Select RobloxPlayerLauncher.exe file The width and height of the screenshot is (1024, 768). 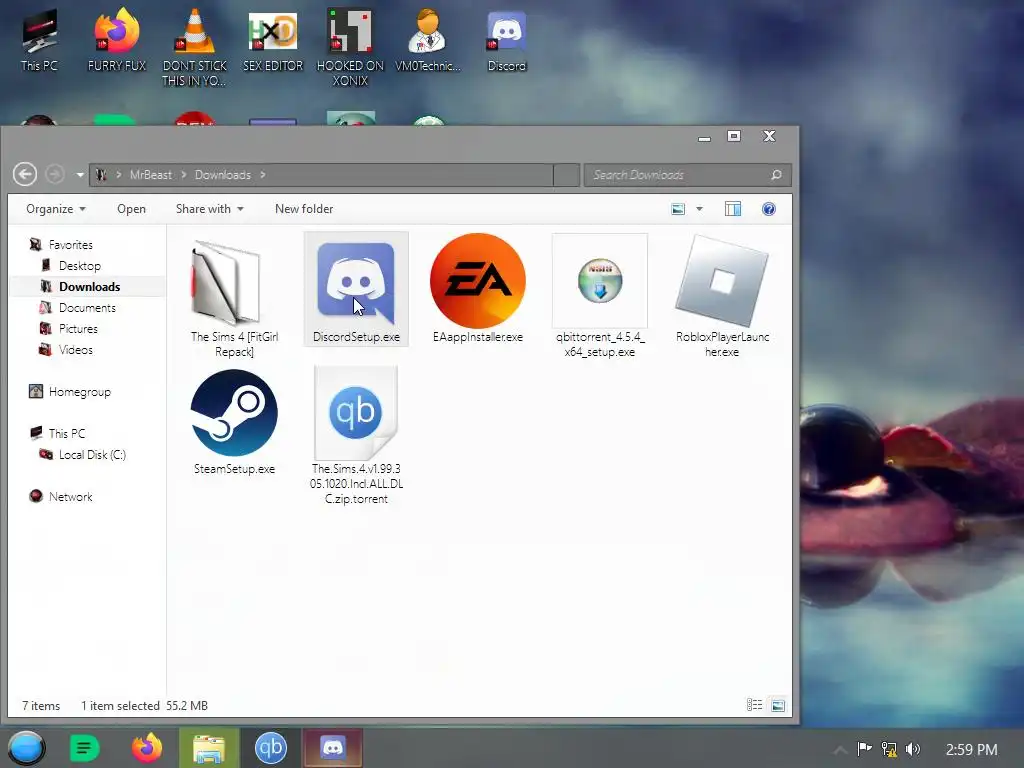(722, 296)
